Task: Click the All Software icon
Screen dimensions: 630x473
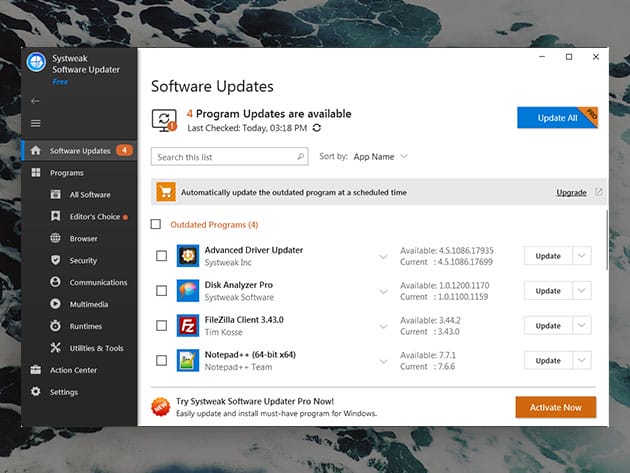Action: [x=55, y=195]
